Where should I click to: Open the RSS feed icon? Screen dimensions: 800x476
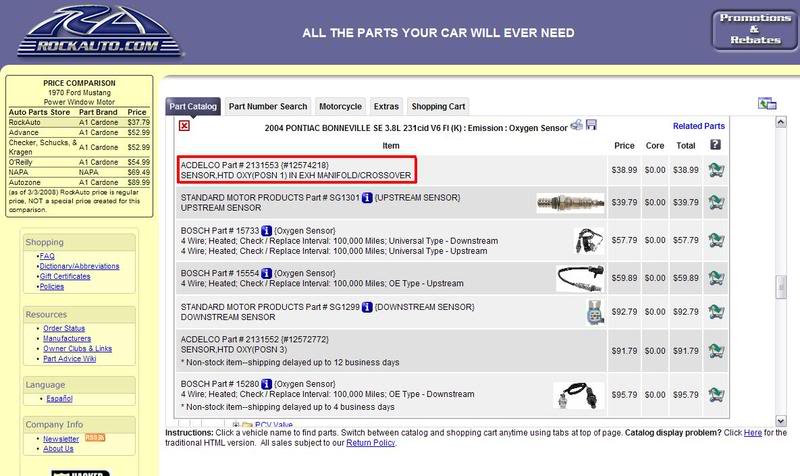[x=95, y=438]
